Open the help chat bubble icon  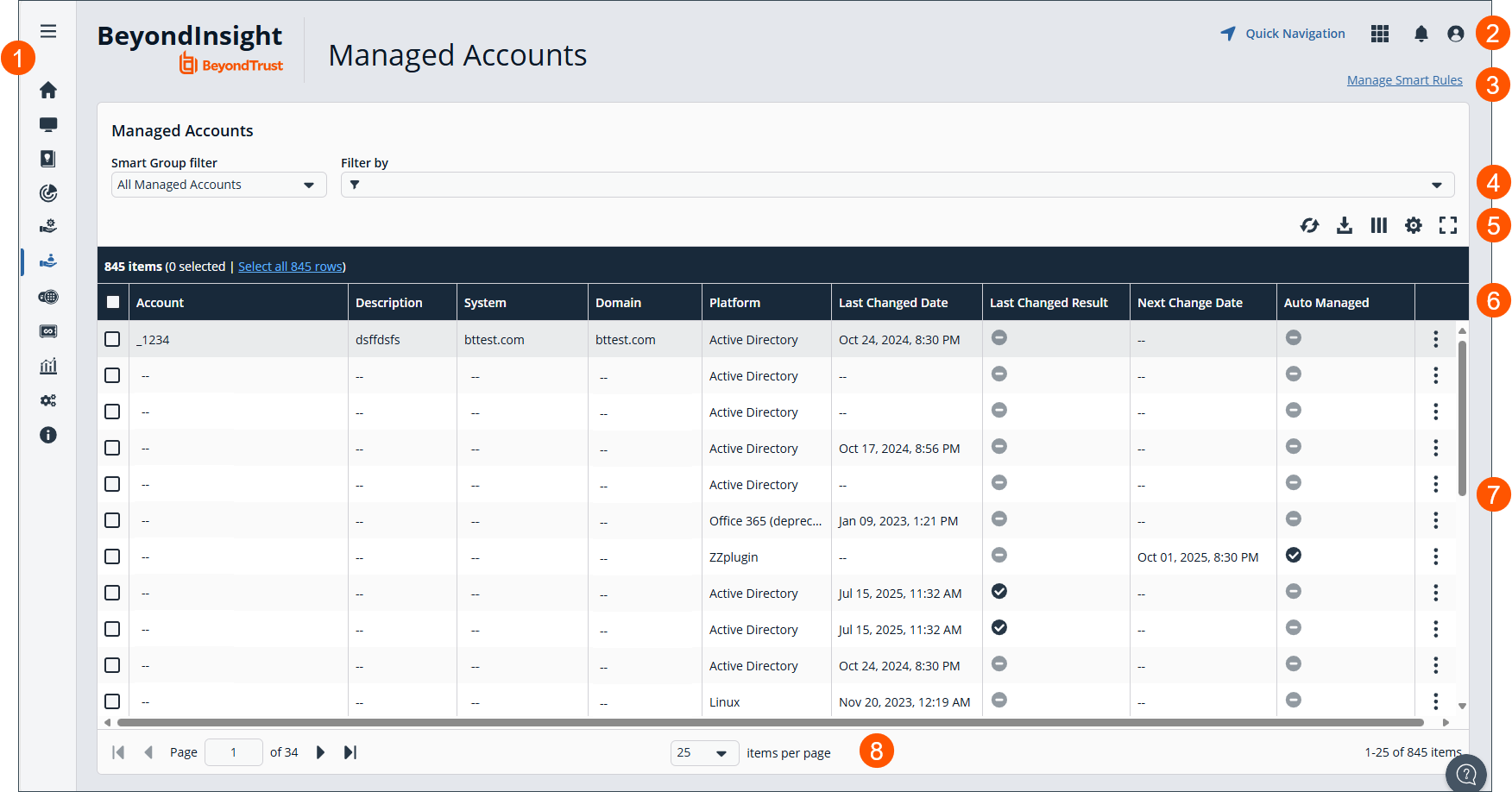click(1466, 774)
